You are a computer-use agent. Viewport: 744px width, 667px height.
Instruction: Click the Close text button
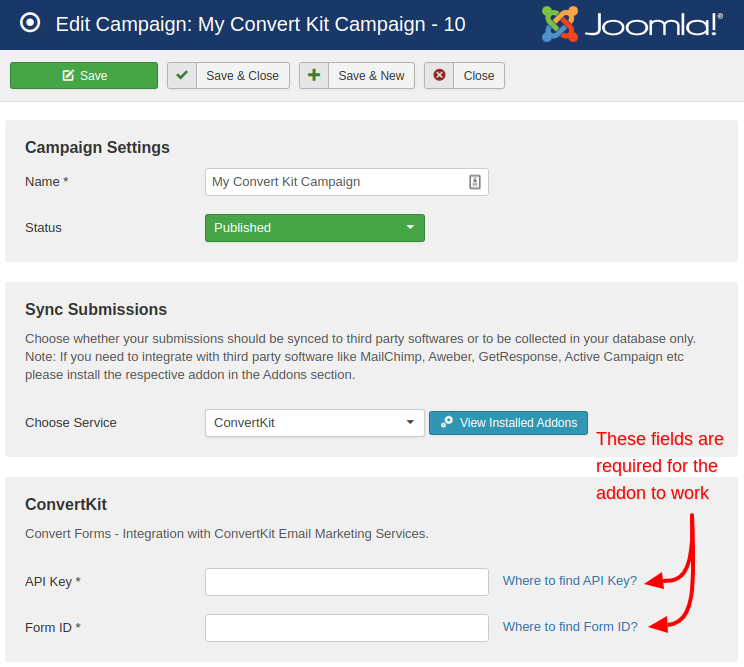[479, 75]
